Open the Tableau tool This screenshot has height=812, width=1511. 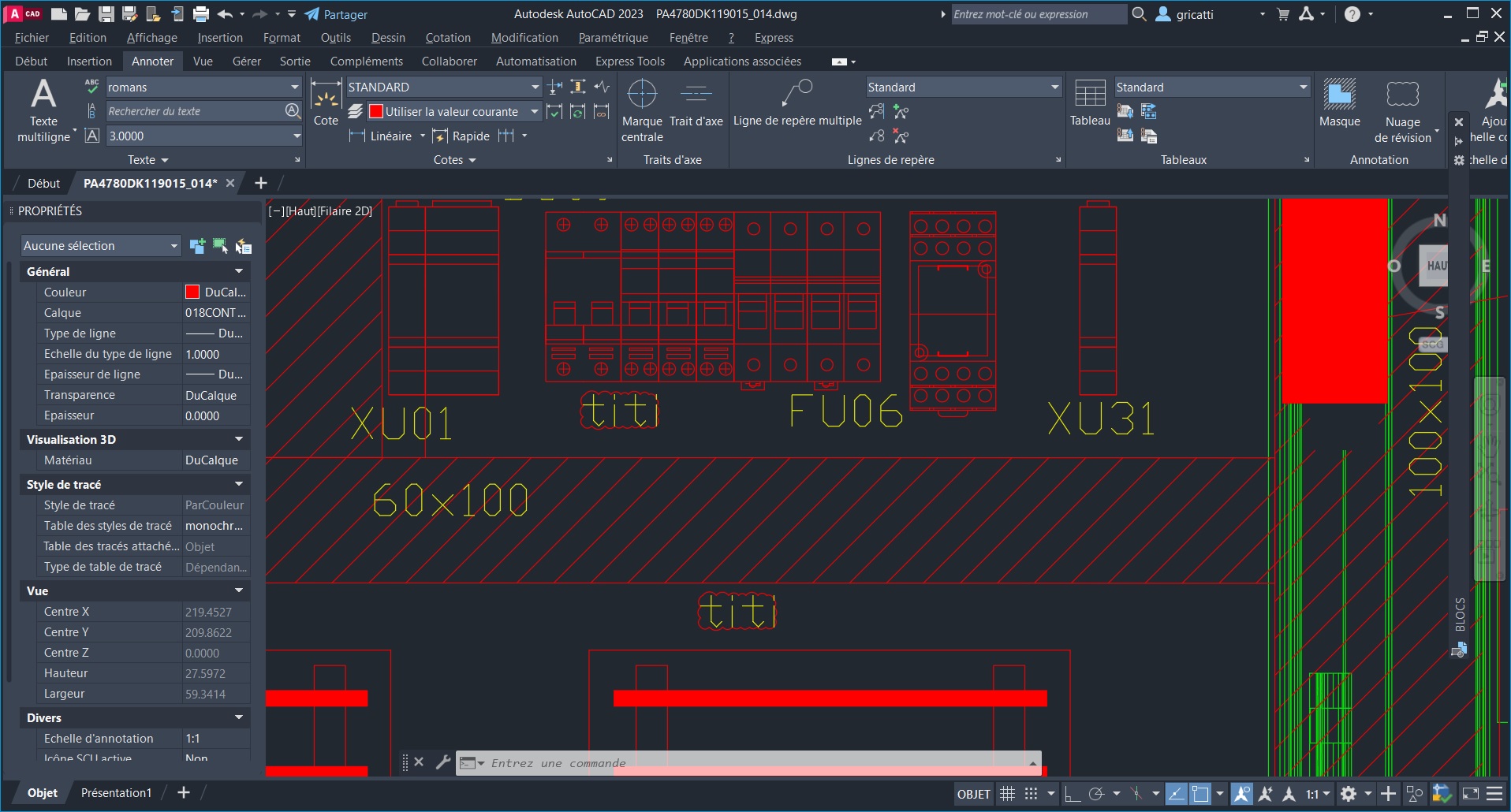pos(1089,106)
